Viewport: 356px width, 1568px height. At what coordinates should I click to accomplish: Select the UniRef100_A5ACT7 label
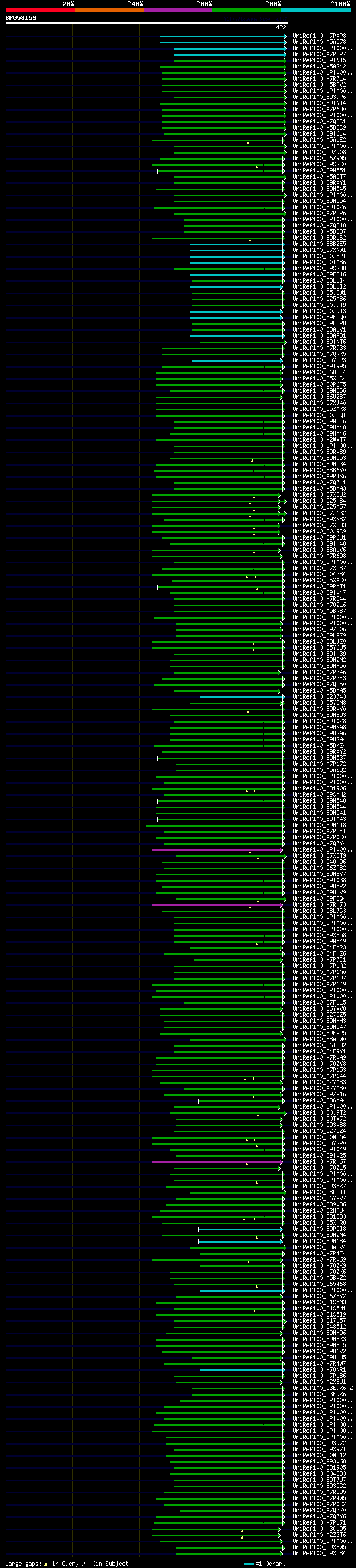(x=319, y=176)
